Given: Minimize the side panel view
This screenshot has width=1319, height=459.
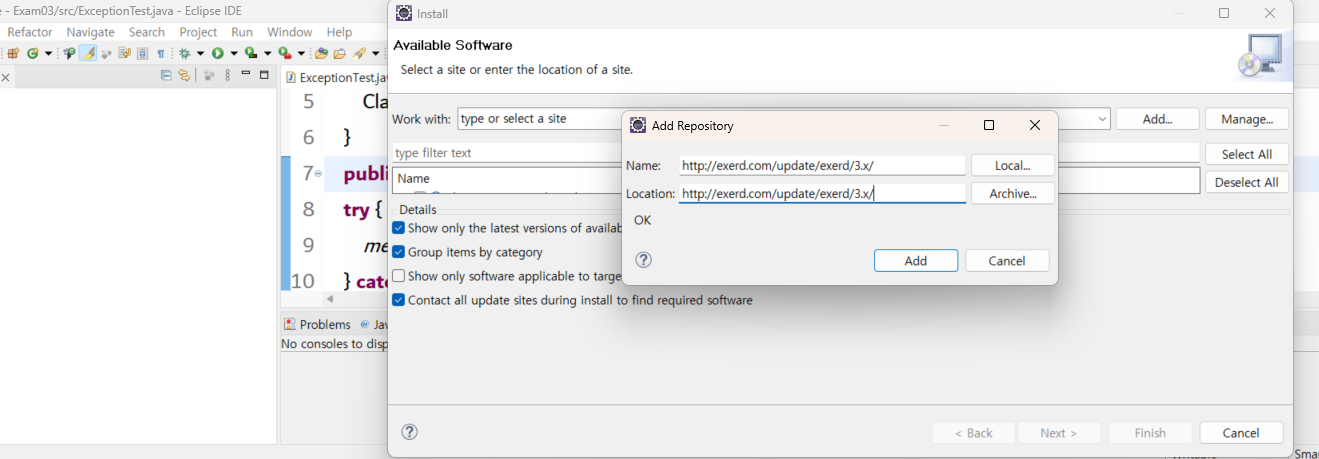Looking at the screenshot, I should pyautogui.click(x=245, y=73).
